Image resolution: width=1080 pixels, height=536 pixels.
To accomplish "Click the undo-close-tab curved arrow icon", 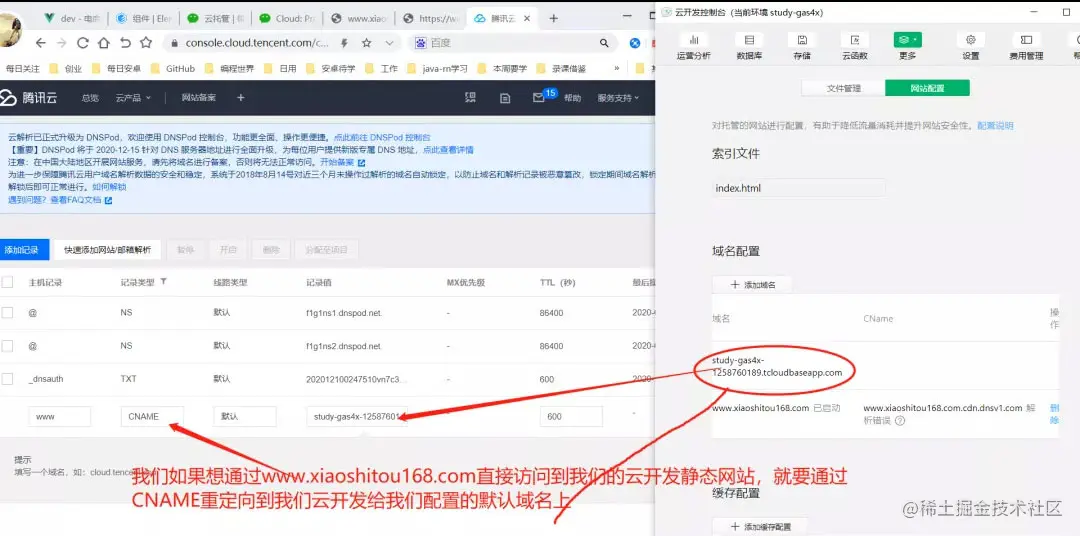I will (125, 43).
